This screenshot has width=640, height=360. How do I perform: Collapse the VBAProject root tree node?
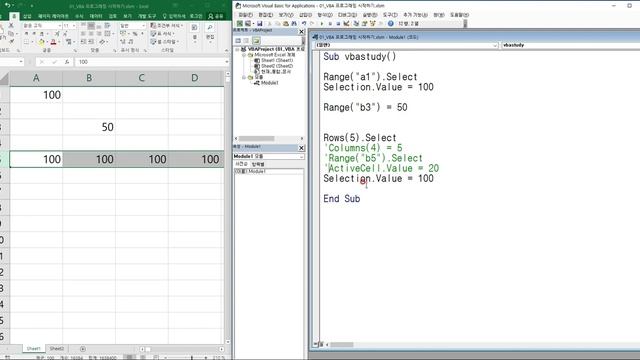[238, 49]
